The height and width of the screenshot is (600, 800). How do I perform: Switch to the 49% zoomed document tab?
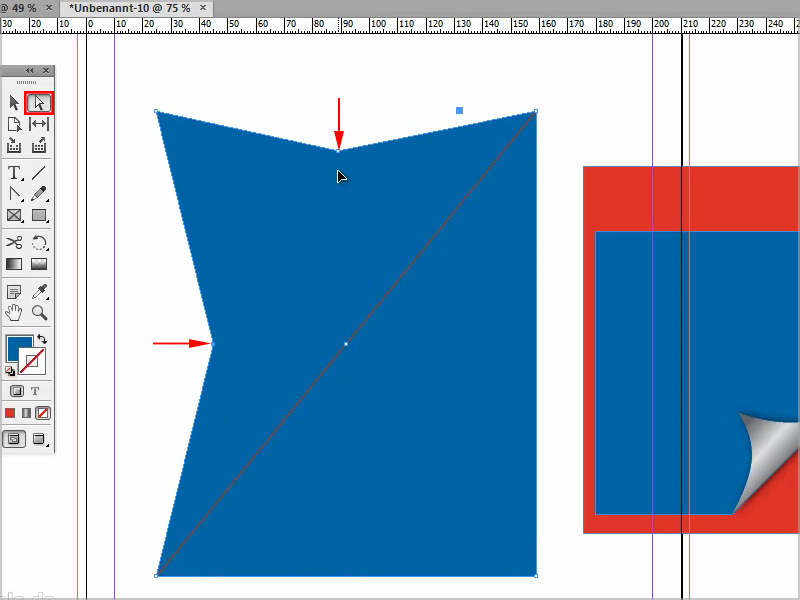pyautogui.click(x=20, y=6)
